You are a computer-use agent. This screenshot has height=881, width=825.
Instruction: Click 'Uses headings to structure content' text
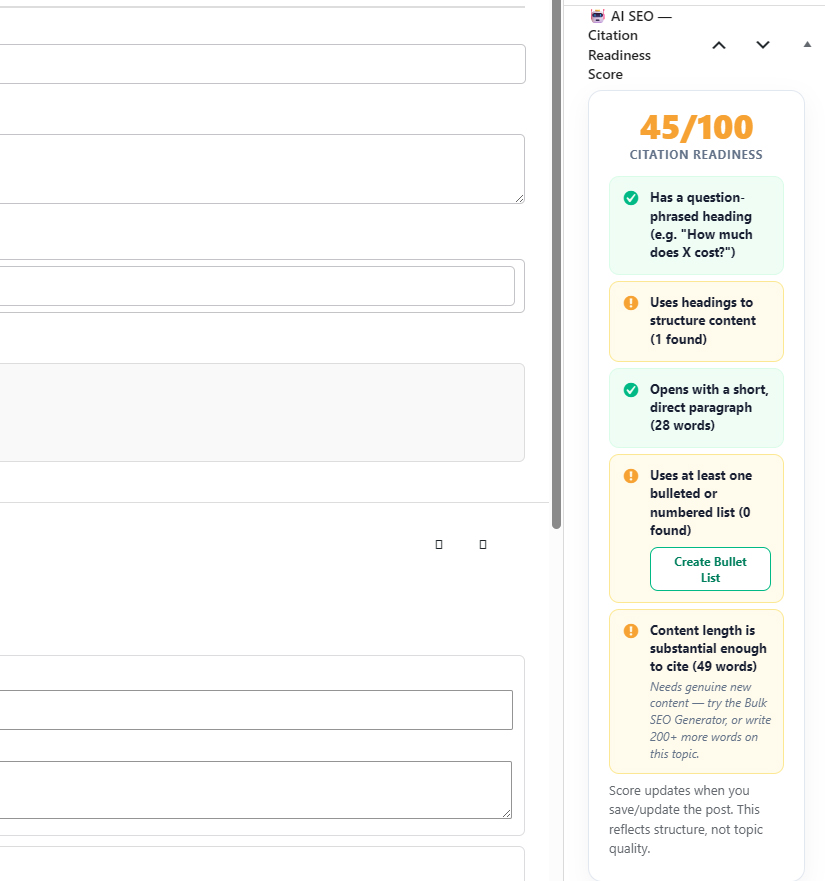tap(703, 321)
